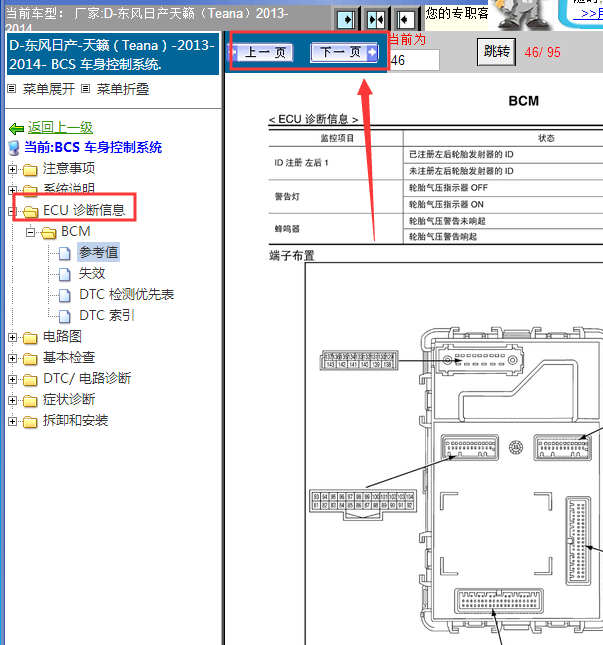Viewport: 603px width, 645px height.
Task: Go to next page with 下一页
Action: click(x=344, y=52)
